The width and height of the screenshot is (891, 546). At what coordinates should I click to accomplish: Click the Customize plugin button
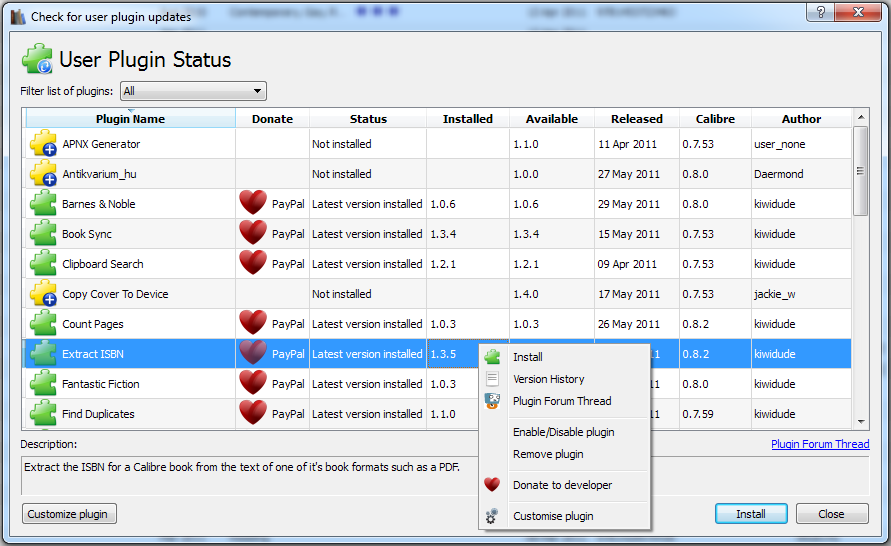(x=69, y=514)
